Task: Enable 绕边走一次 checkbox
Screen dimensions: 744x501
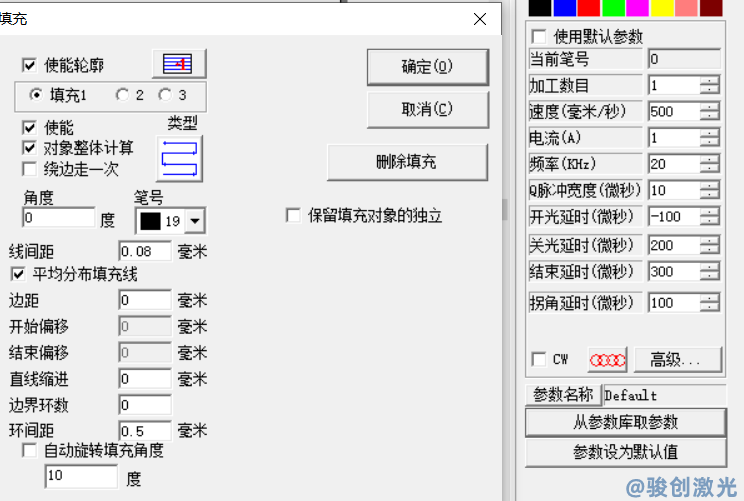Action: click(x=29, y=169)
